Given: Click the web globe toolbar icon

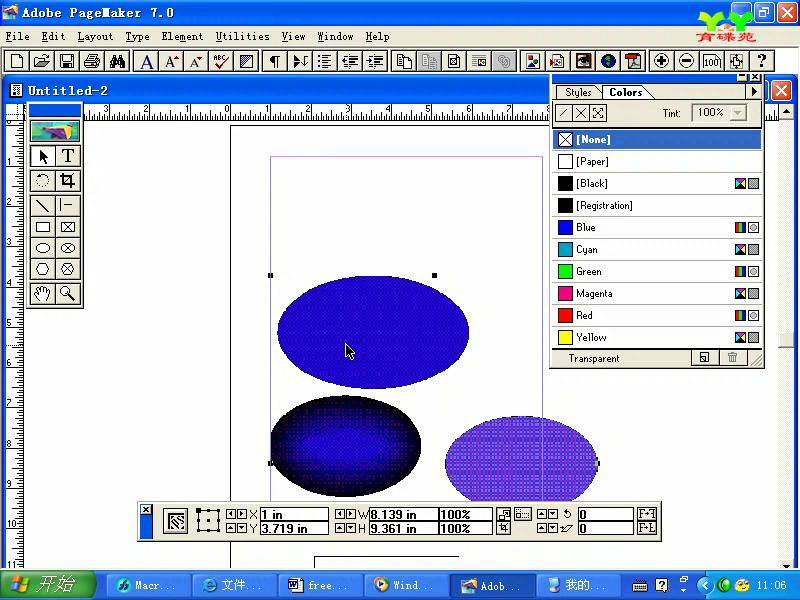Looking at the screenshot, I should coord(608,61).
